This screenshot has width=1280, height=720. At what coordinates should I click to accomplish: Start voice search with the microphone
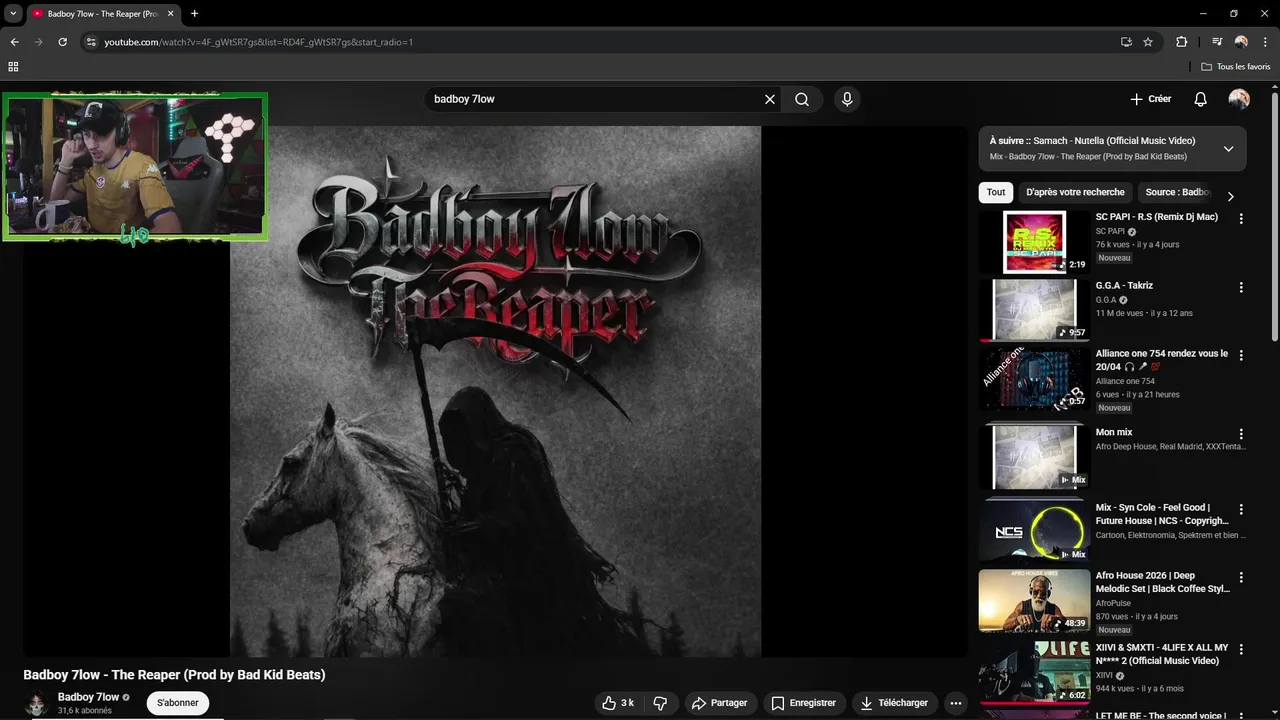click(x=847, y=99)
